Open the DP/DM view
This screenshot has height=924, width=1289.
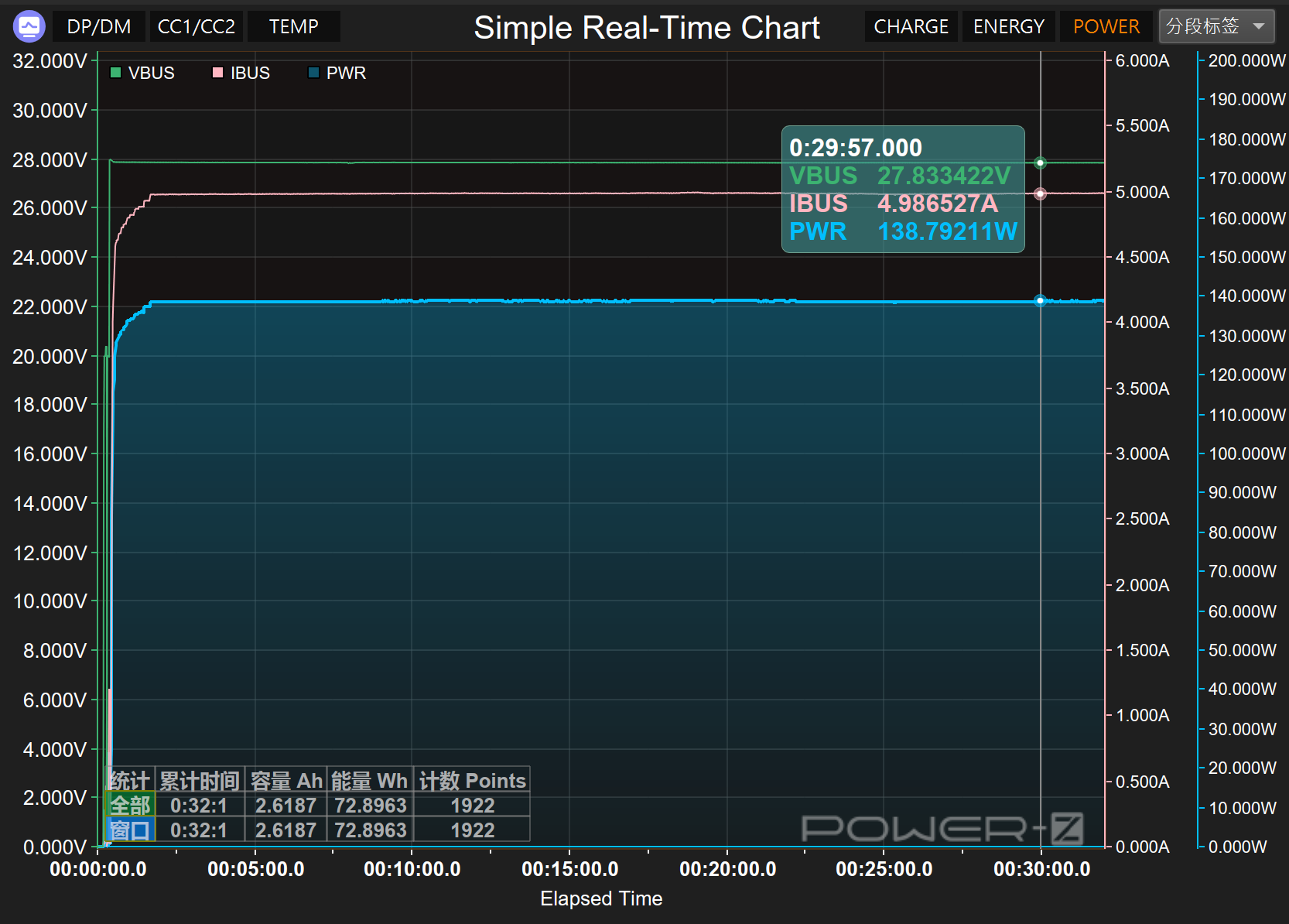(x=99, y=26)
